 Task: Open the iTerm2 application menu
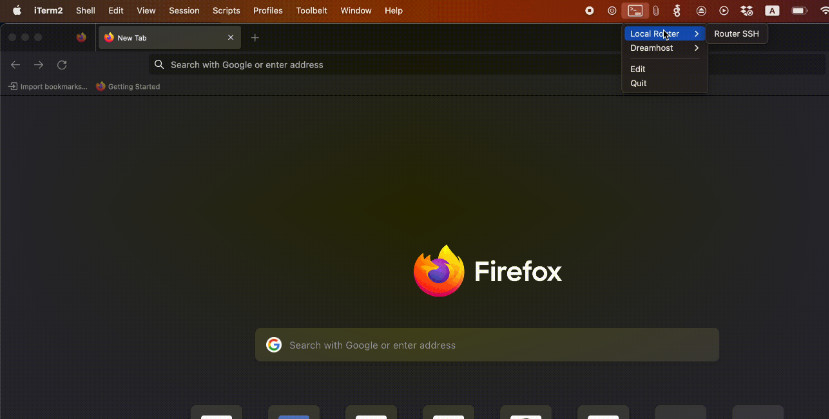(48, 11)
